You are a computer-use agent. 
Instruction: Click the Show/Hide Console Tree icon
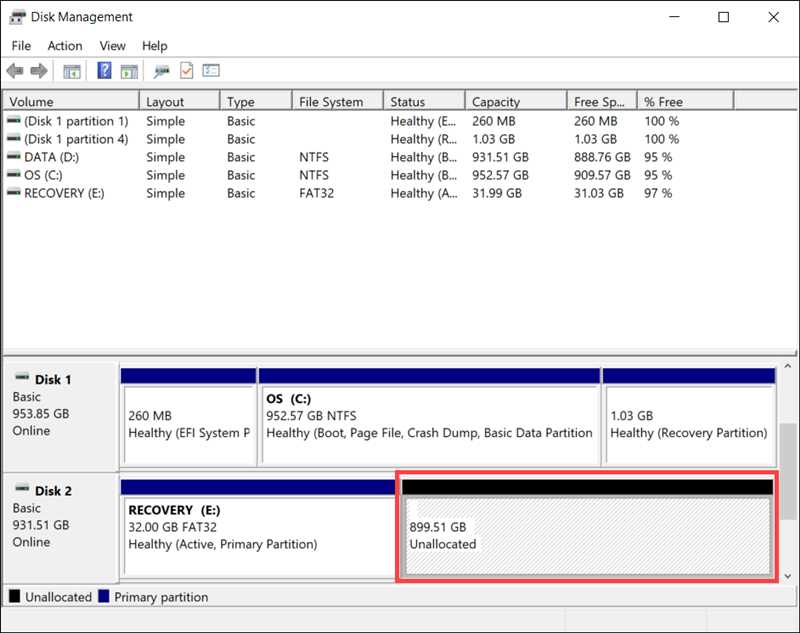72,71
